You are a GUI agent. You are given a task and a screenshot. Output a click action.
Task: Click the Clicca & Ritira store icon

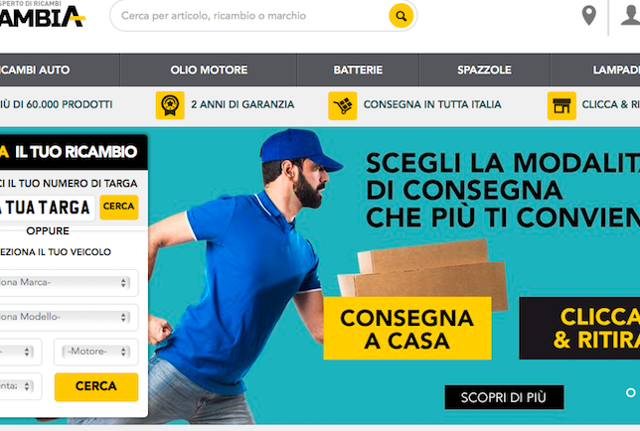point(562,106)
